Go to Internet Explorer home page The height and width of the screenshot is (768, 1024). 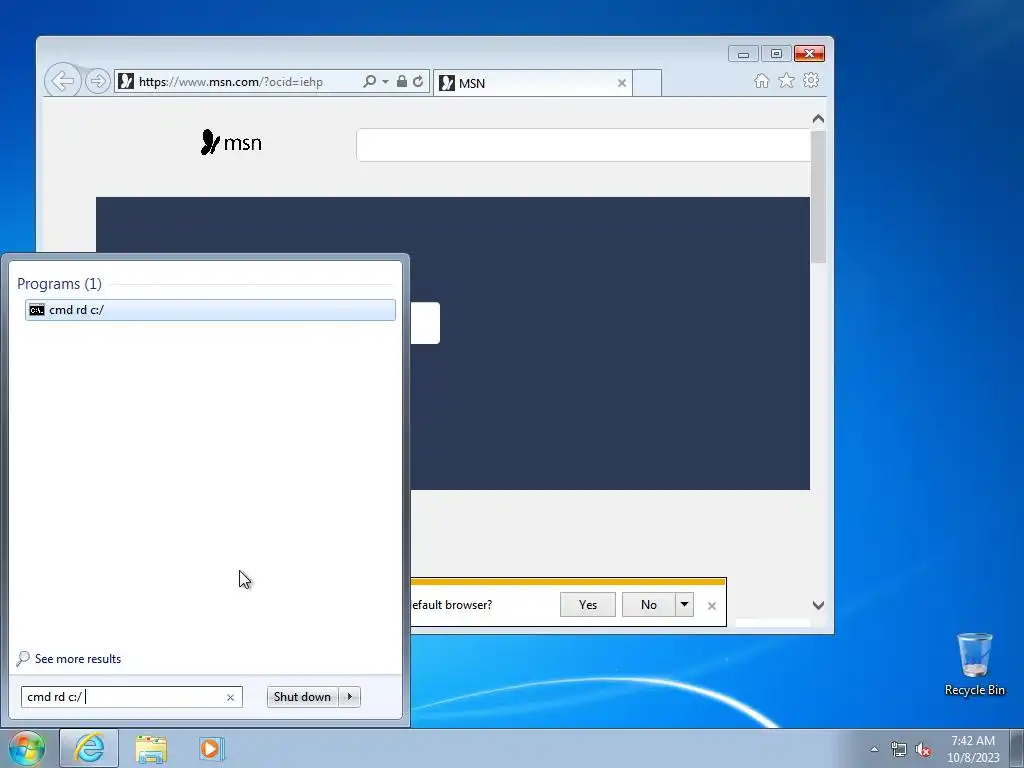[761, 80]
